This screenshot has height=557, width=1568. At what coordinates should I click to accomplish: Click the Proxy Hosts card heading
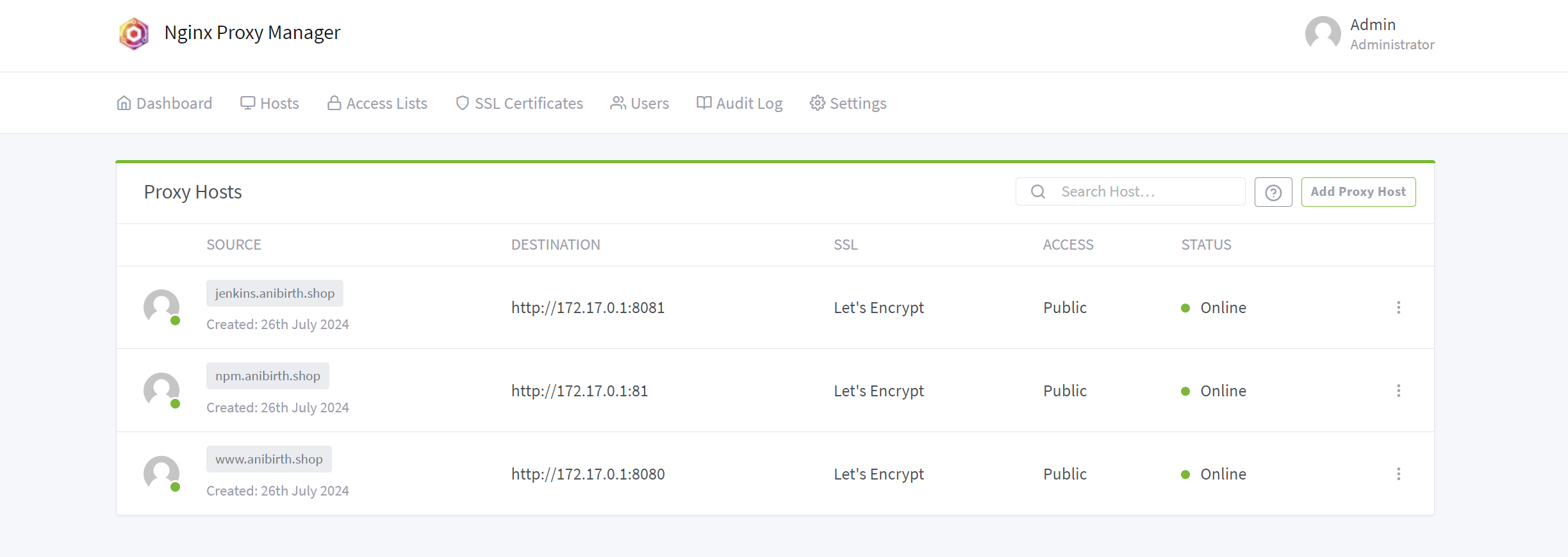click(193, 192)
